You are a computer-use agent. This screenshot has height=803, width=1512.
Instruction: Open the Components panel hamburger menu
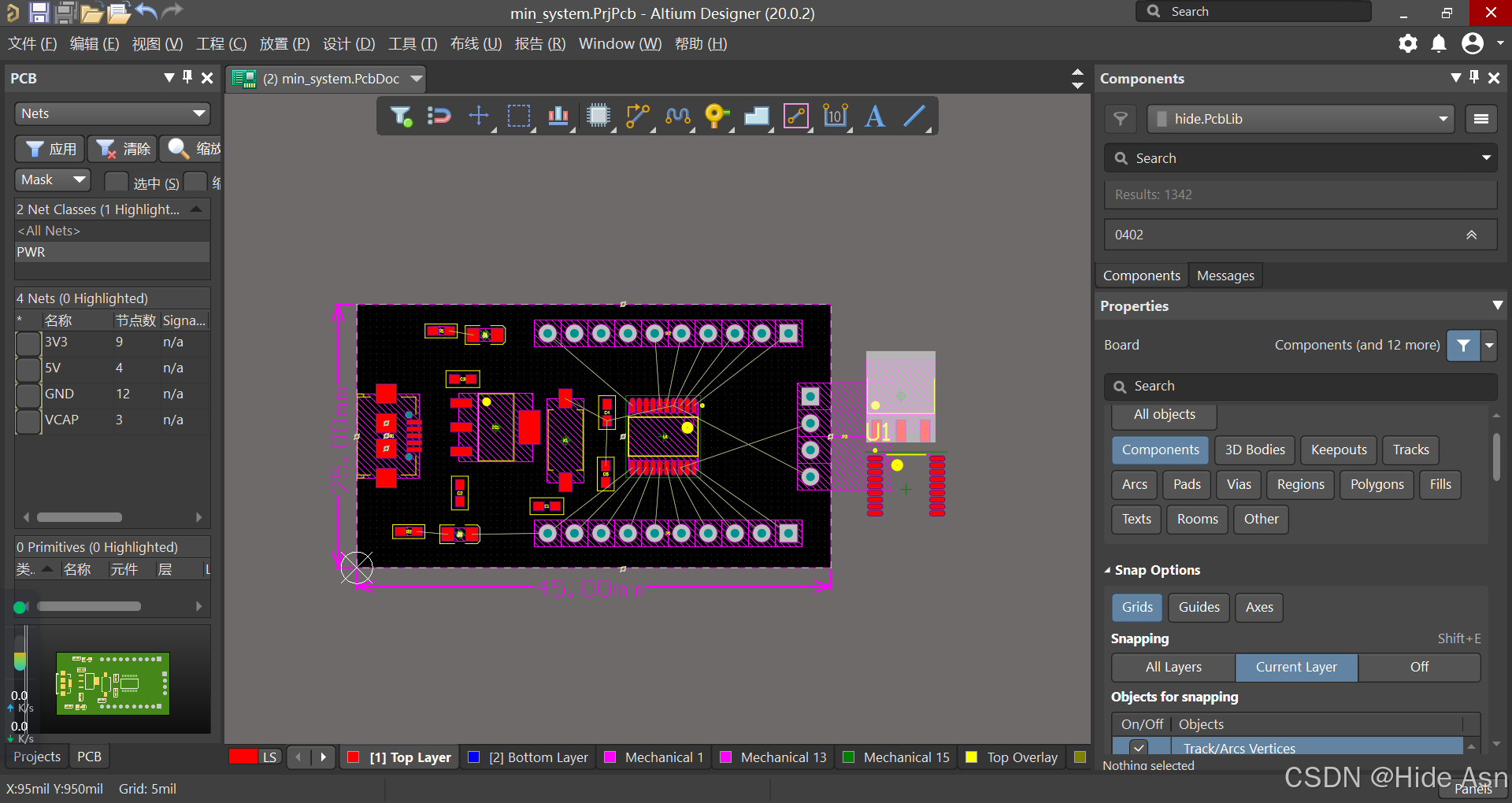[x=1480, y=119]
